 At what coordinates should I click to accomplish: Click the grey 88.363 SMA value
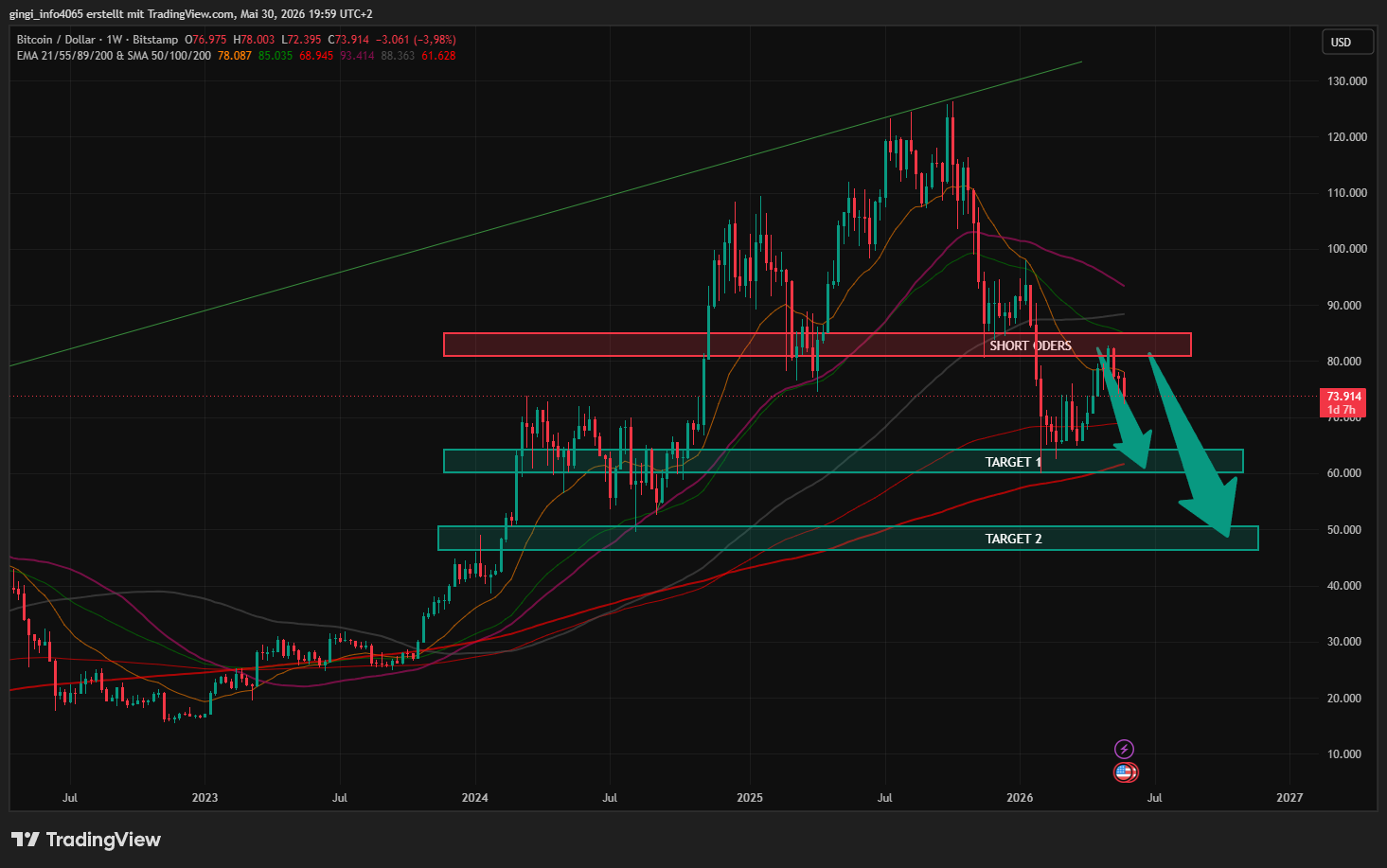398,56
